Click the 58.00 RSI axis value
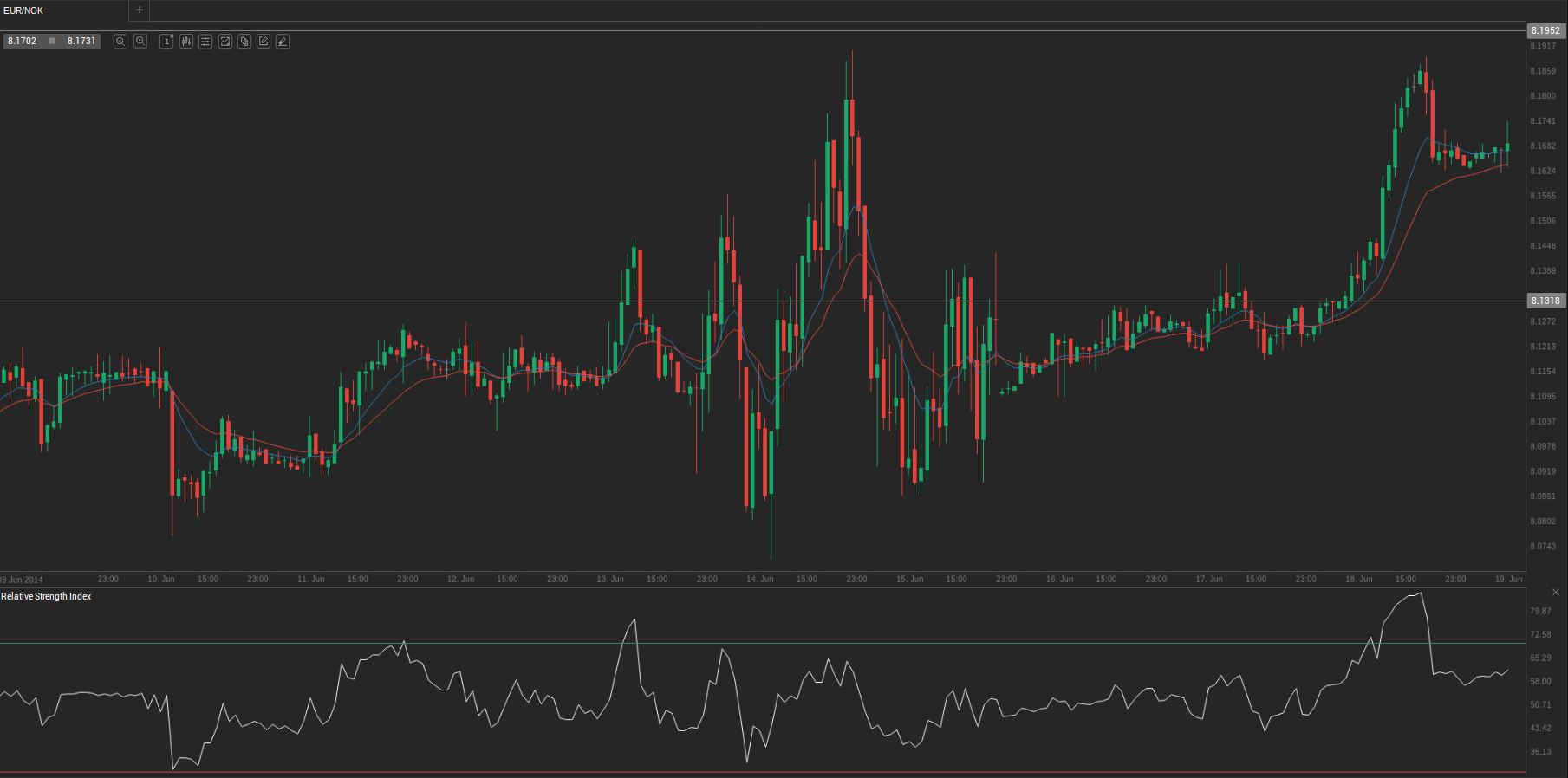Screen dimensions: 1568x778 point(1540,681)
